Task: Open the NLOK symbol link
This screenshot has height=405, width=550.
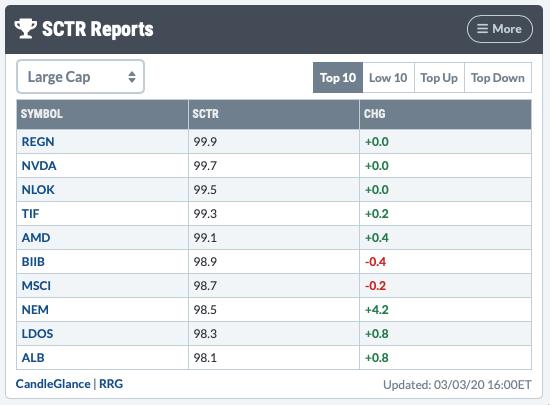Action: click(x=38, y=190)
